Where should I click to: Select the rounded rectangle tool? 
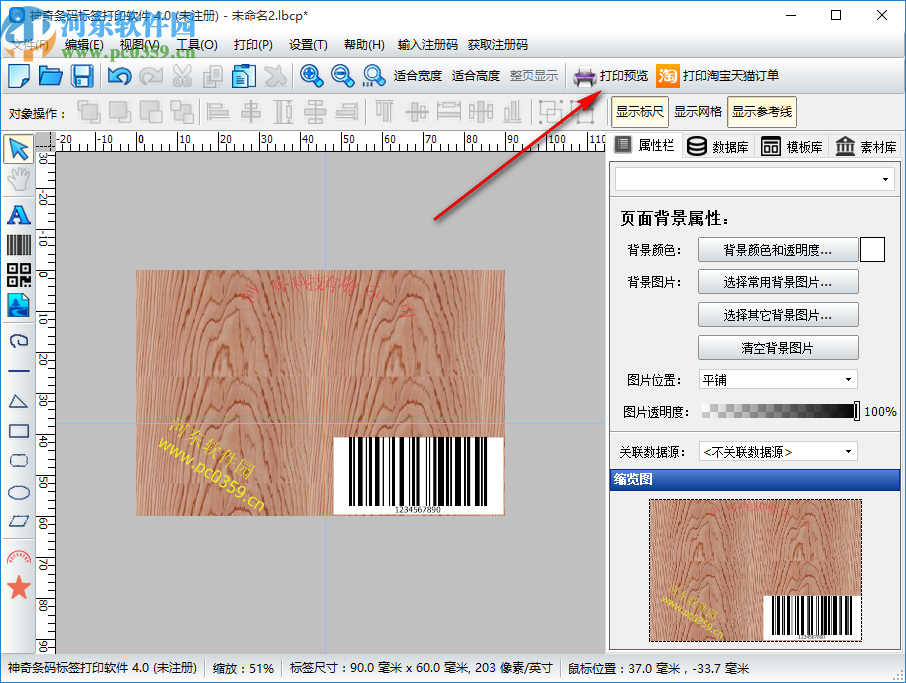19,461
